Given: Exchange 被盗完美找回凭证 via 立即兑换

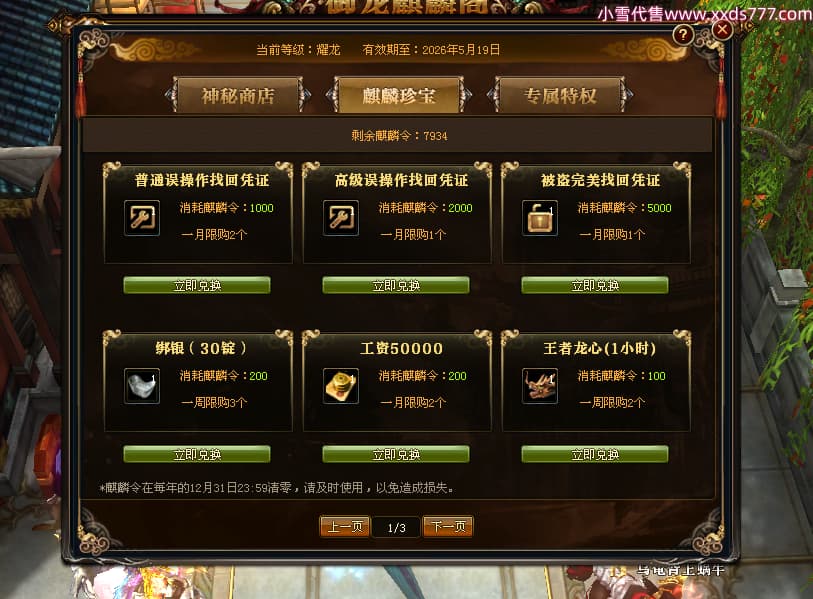Looking at the screenshot, I should point(595,285).
